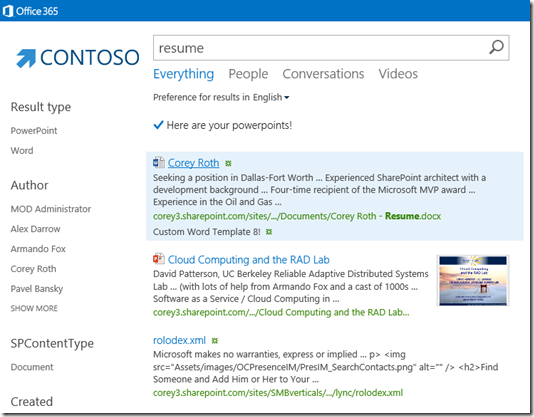Image resolution: width=534 pixels, height=417 pixels.
Task: Filter by author Armando Fox
Action: 38,249
